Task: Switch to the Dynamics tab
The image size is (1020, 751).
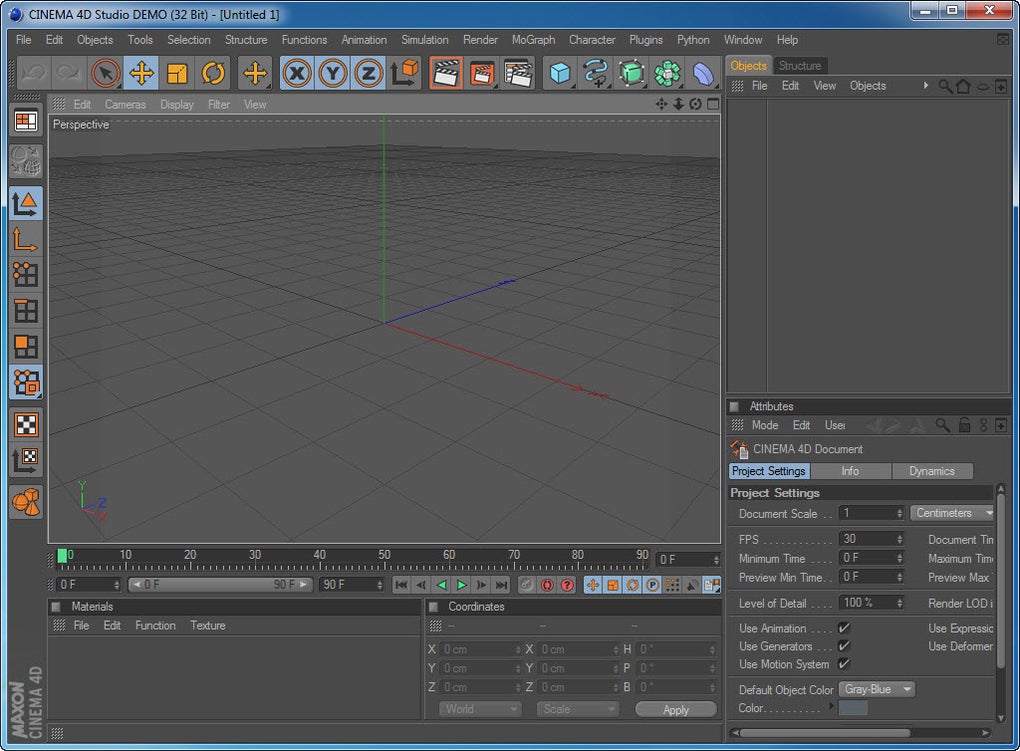Action: [931, 471]
